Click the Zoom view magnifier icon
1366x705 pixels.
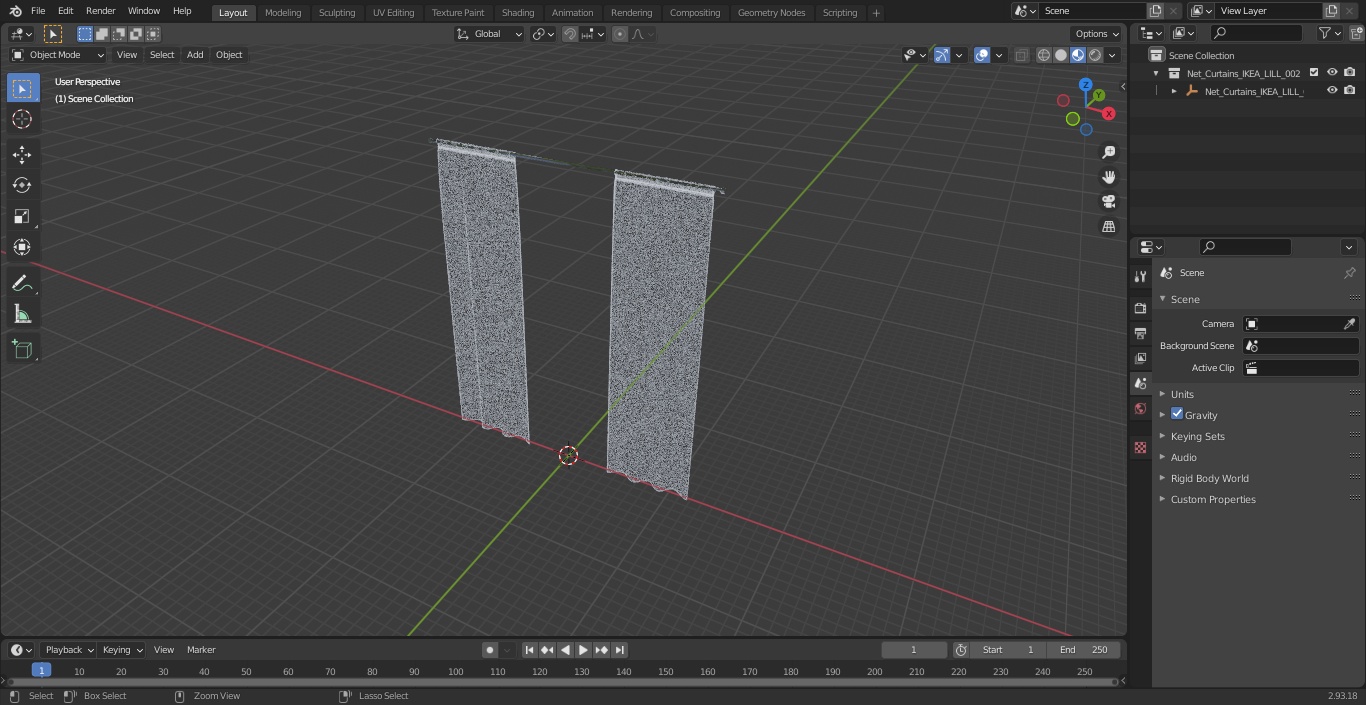point(1109,152)
